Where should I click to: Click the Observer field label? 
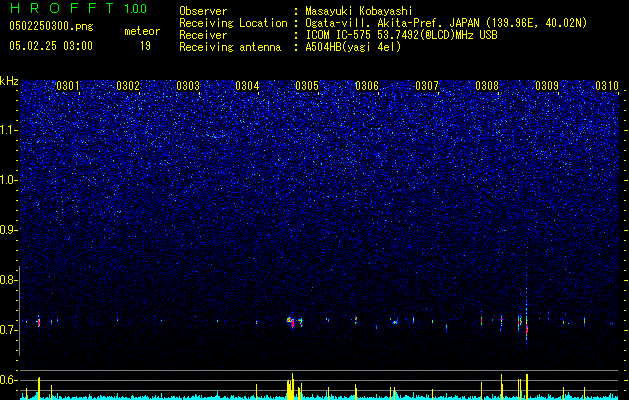(203, 12)
